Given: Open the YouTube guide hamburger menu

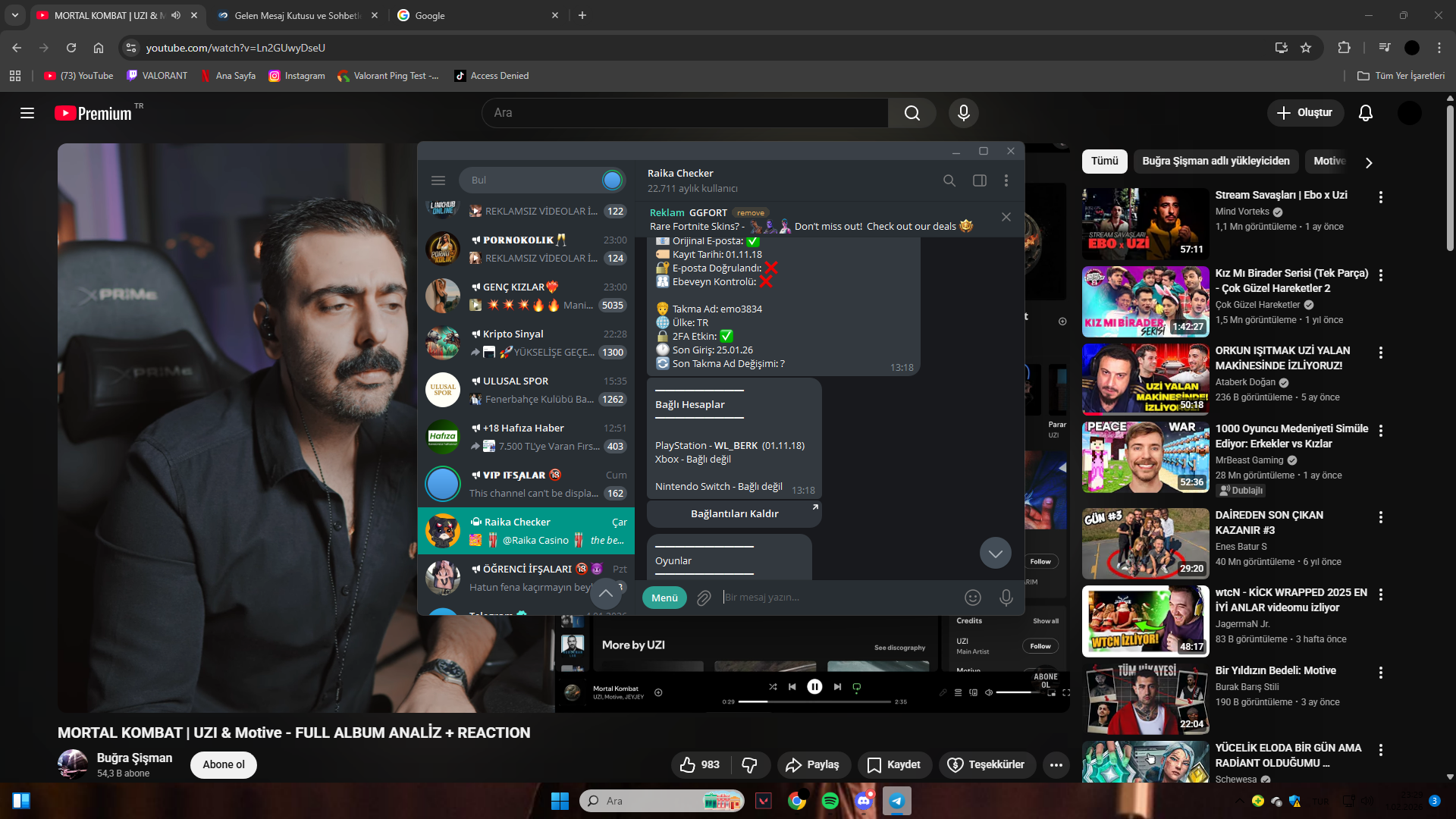Looking at the screenshot, I should tap(27, 113).
